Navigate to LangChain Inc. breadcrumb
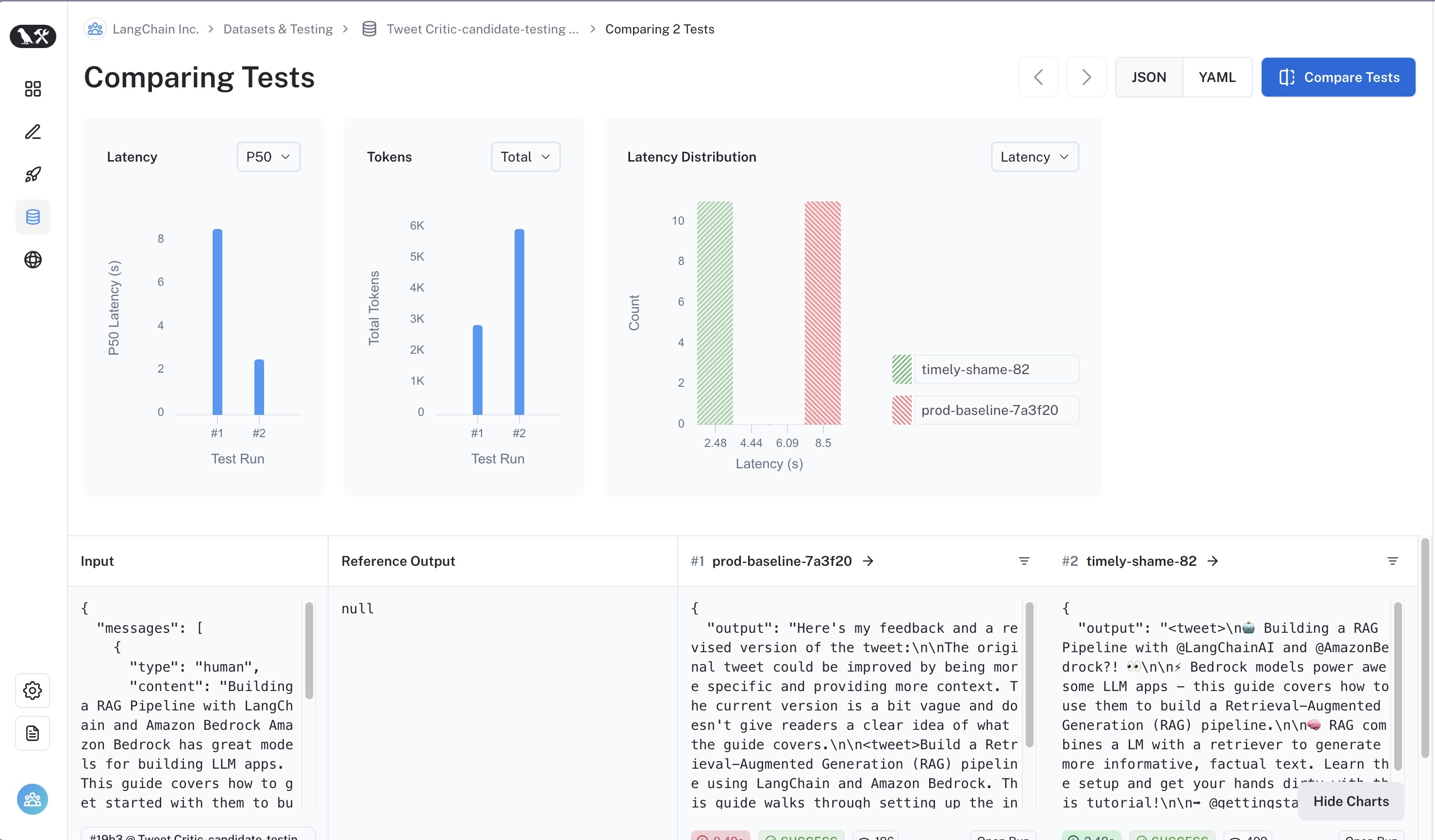 [x=155, y=29]
